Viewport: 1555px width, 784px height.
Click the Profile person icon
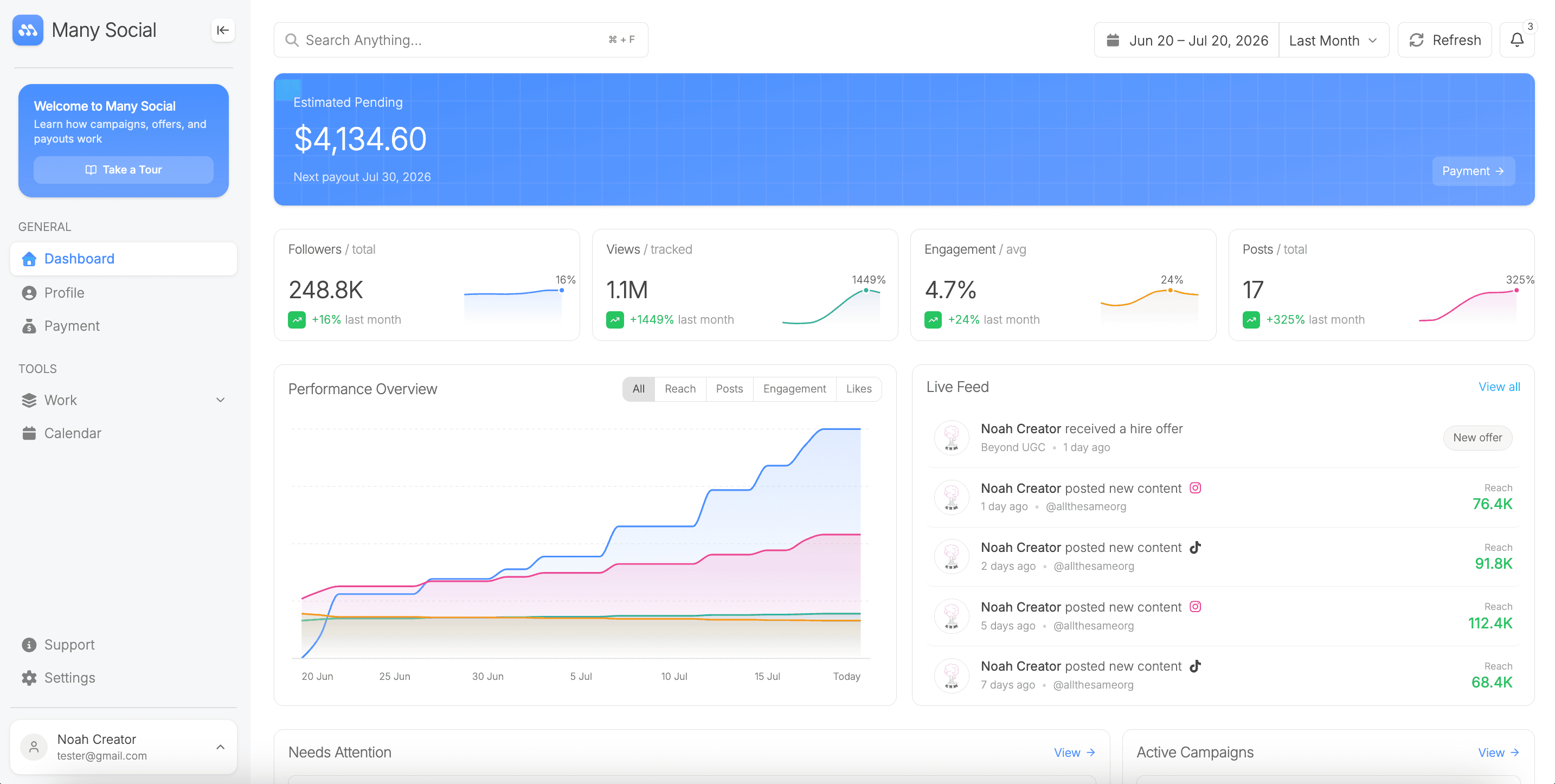tap(29, 293)
